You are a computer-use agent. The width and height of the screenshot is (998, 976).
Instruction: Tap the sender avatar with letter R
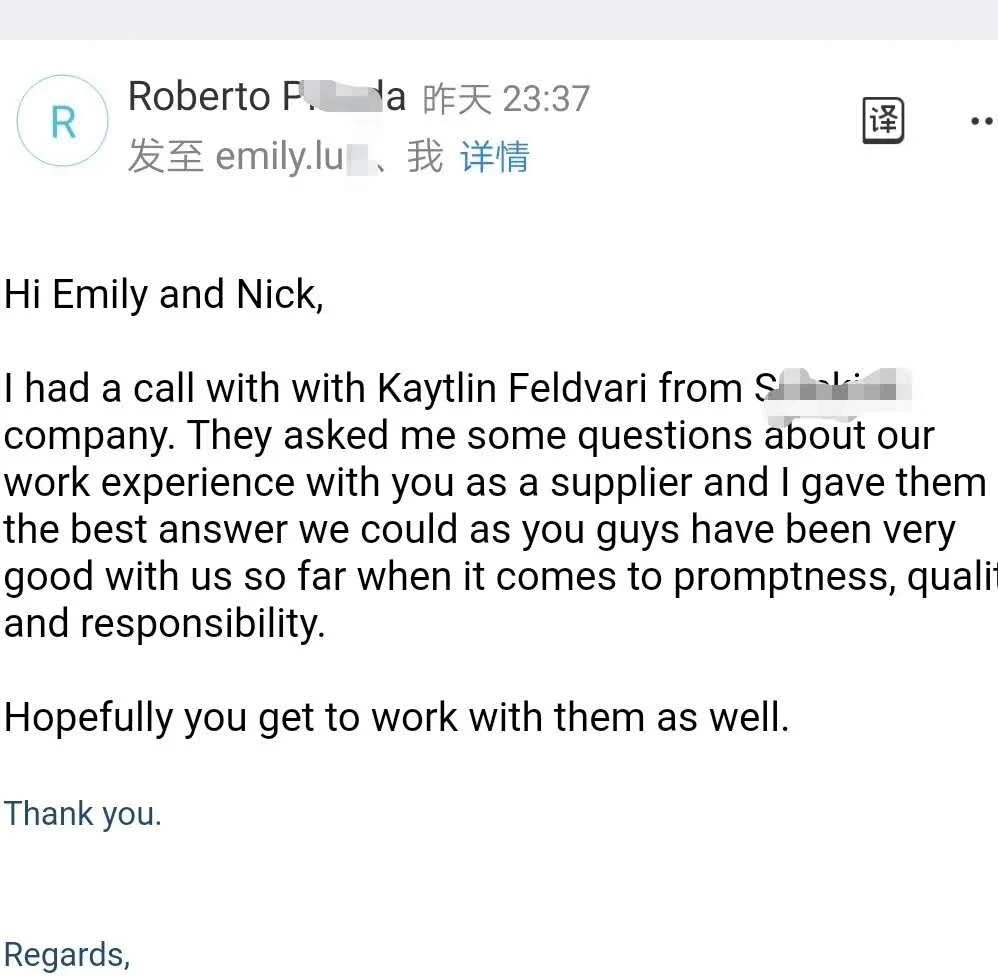pyautogui.click(x=62, y=121)
